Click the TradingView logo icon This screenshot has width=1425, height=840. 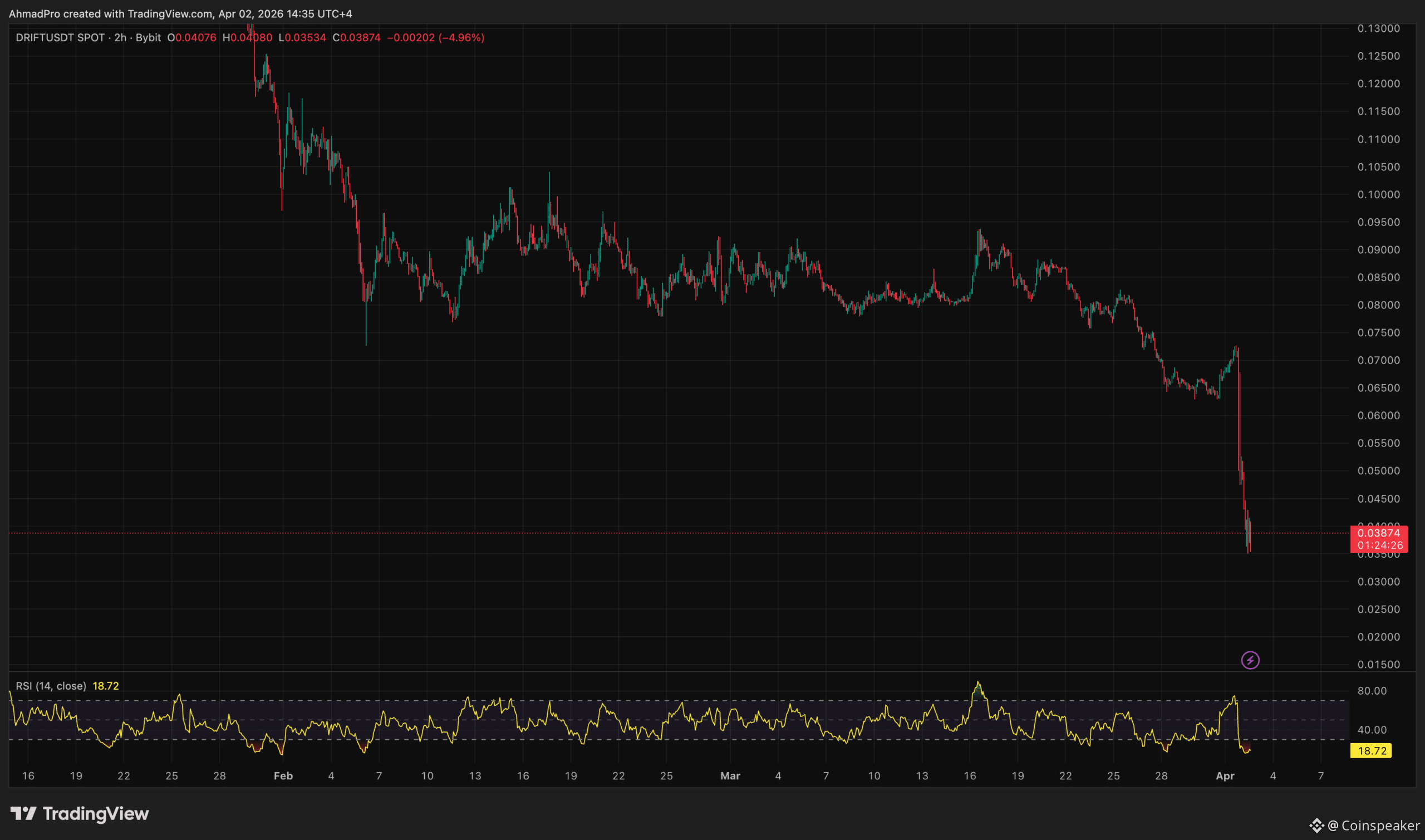coord(23,813)
